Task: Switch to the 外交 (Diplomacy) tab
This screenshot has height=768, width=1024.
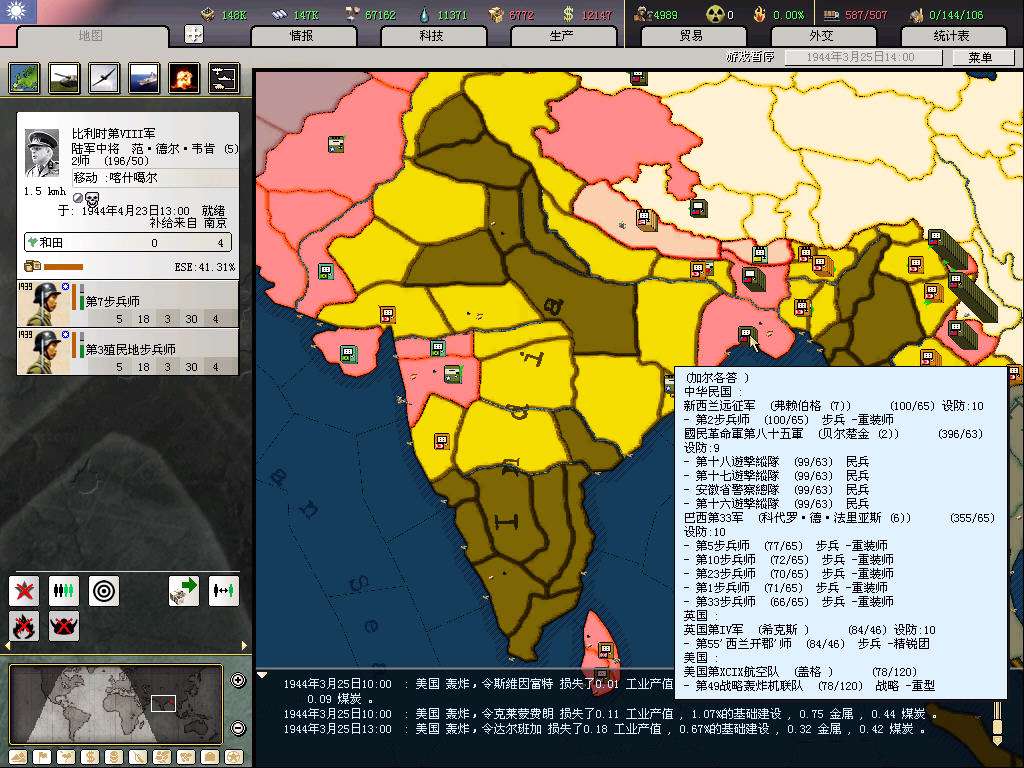Action: [821, 36]
